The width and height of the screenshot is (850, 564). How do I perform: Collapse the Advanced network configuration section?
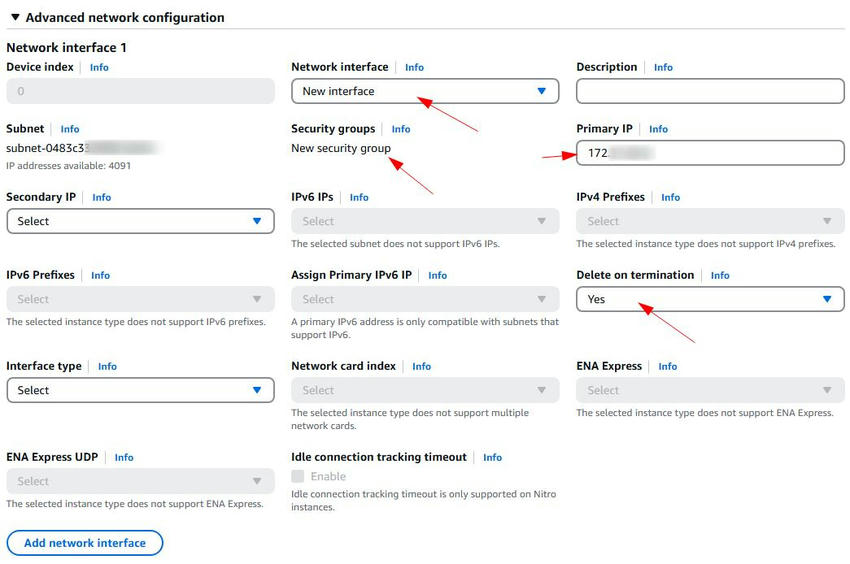[x=15, y=18]
